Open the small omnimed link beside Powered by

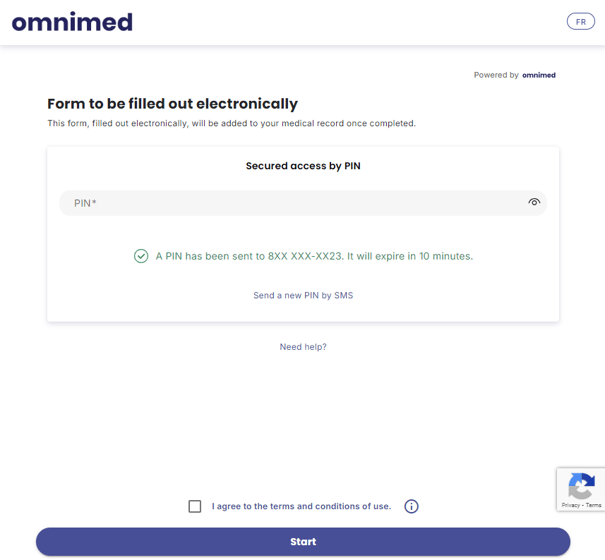539,75
